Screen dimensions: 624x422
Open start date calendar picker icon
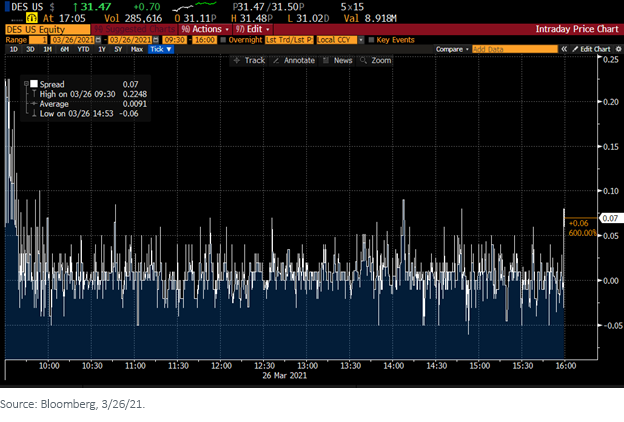tap(98, 40)
